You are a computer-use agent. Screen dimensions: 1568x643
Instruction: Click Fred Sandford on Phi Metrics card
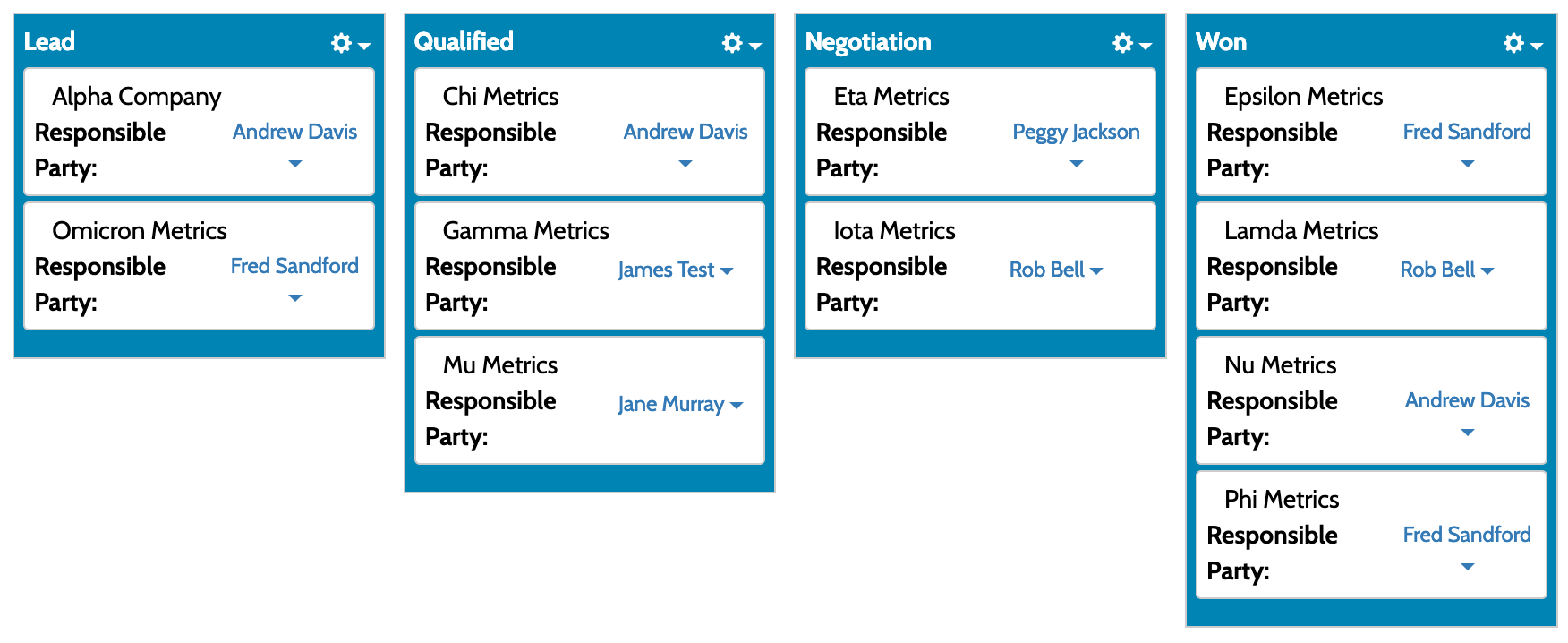(x=1467, y=535)
